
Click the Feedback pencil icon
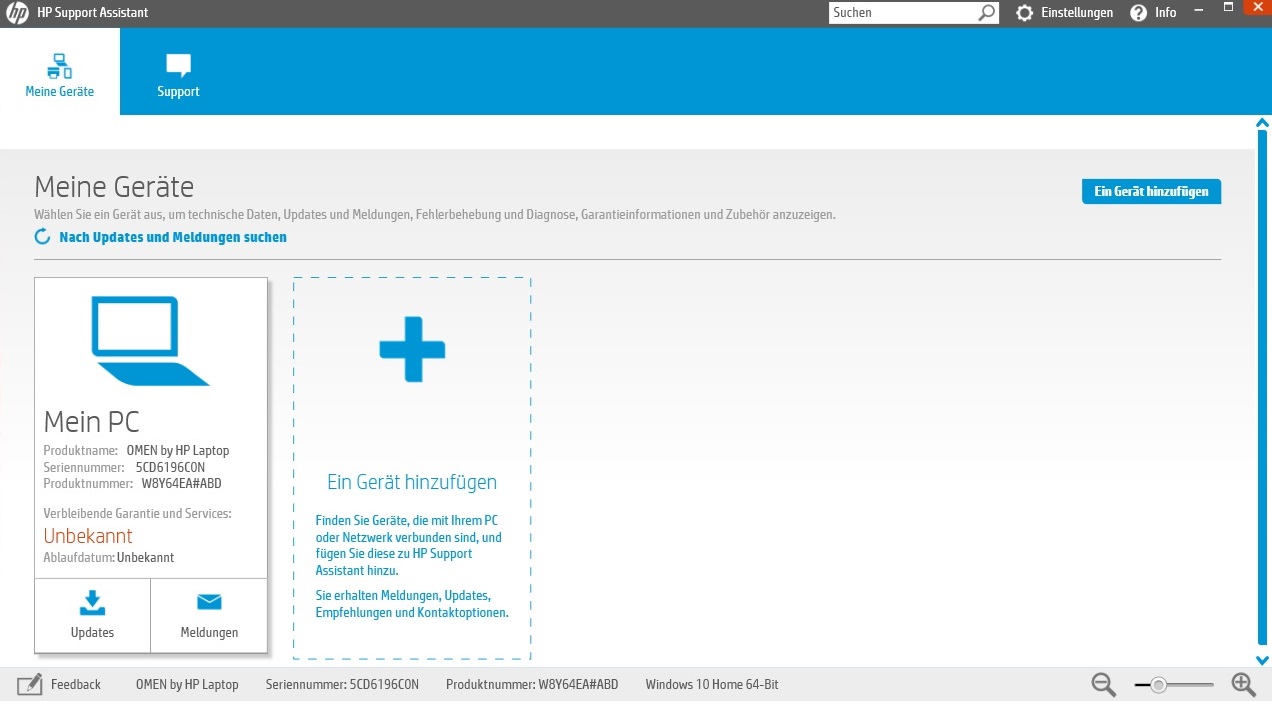(30, 685)
